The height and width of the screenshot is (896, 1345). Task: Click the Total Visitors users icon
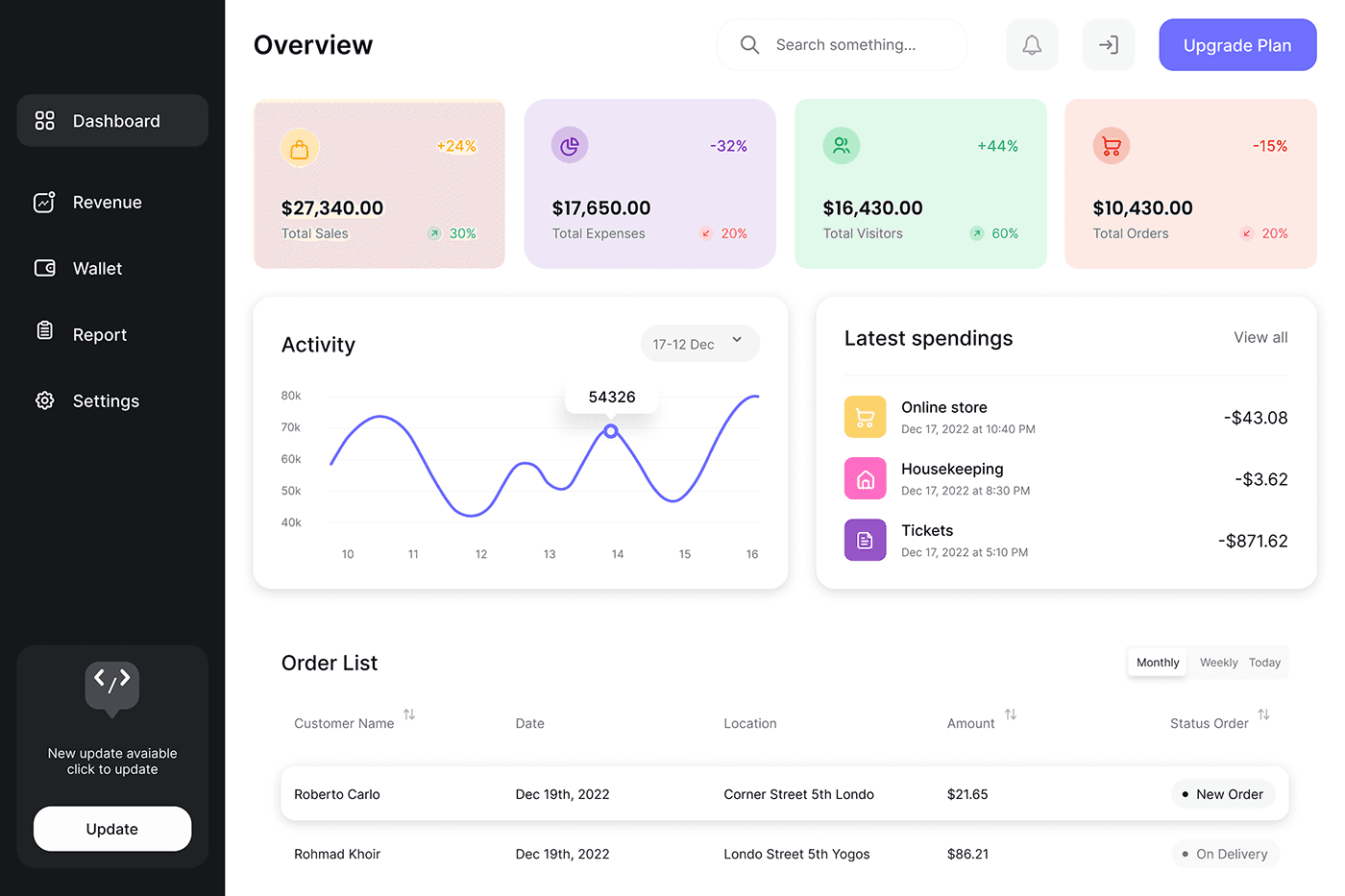click(842, 146)
